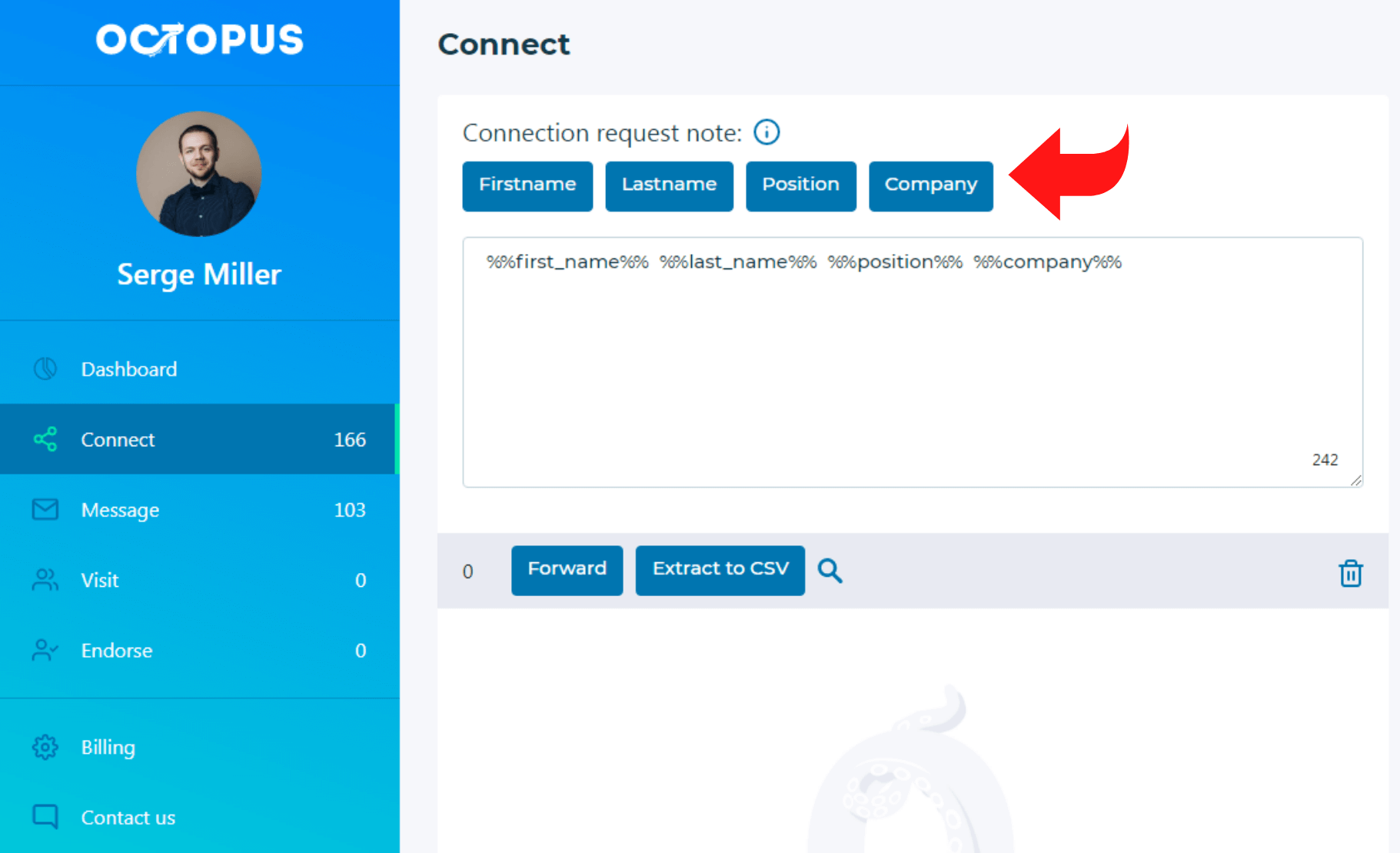Open the Contact us page
Image resolution: width=1400 pixels, height=853 pixels.
(200, 817)
